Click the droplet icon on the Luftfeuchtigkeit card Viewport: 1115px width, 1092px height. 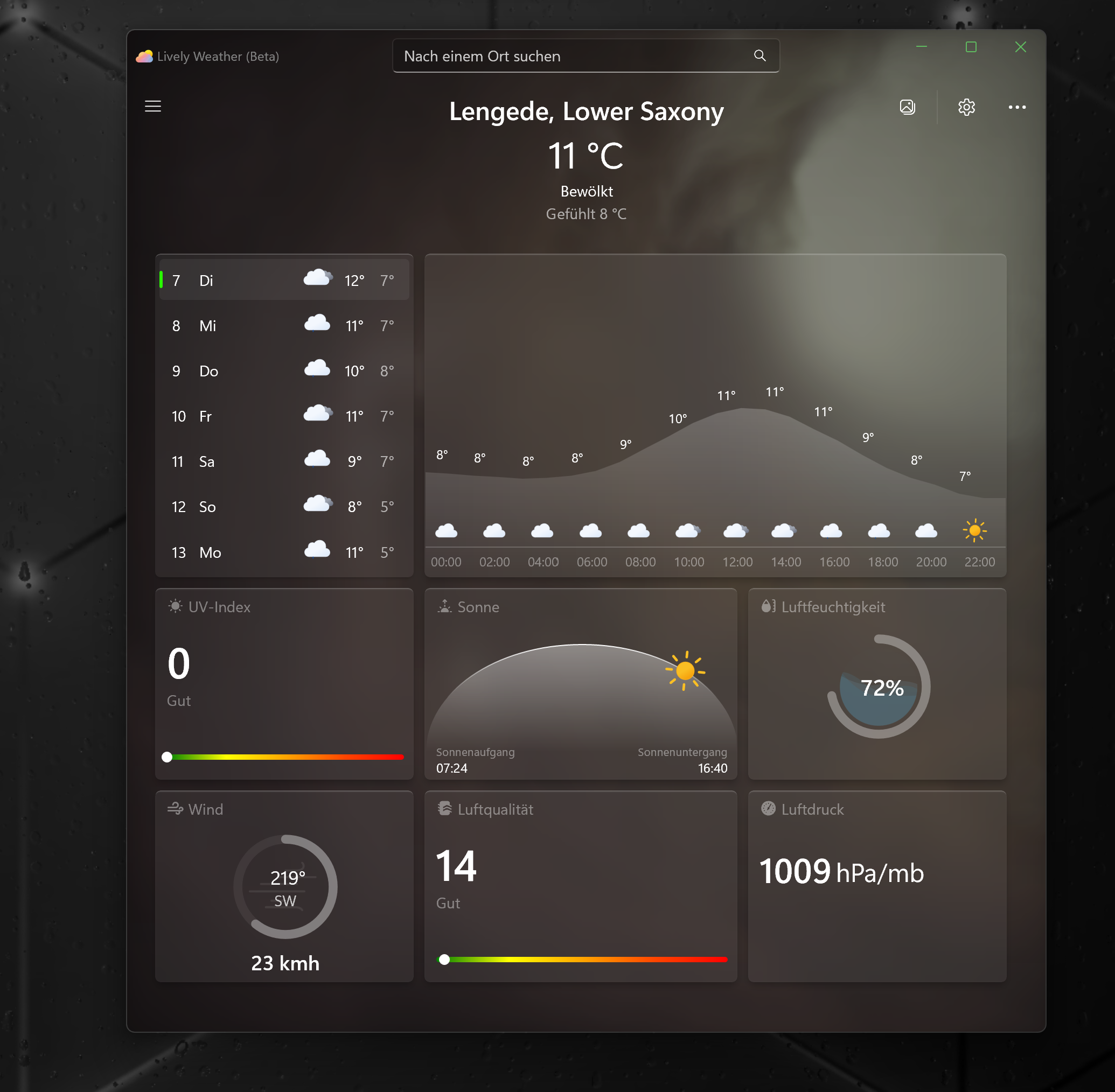[768, 606]
